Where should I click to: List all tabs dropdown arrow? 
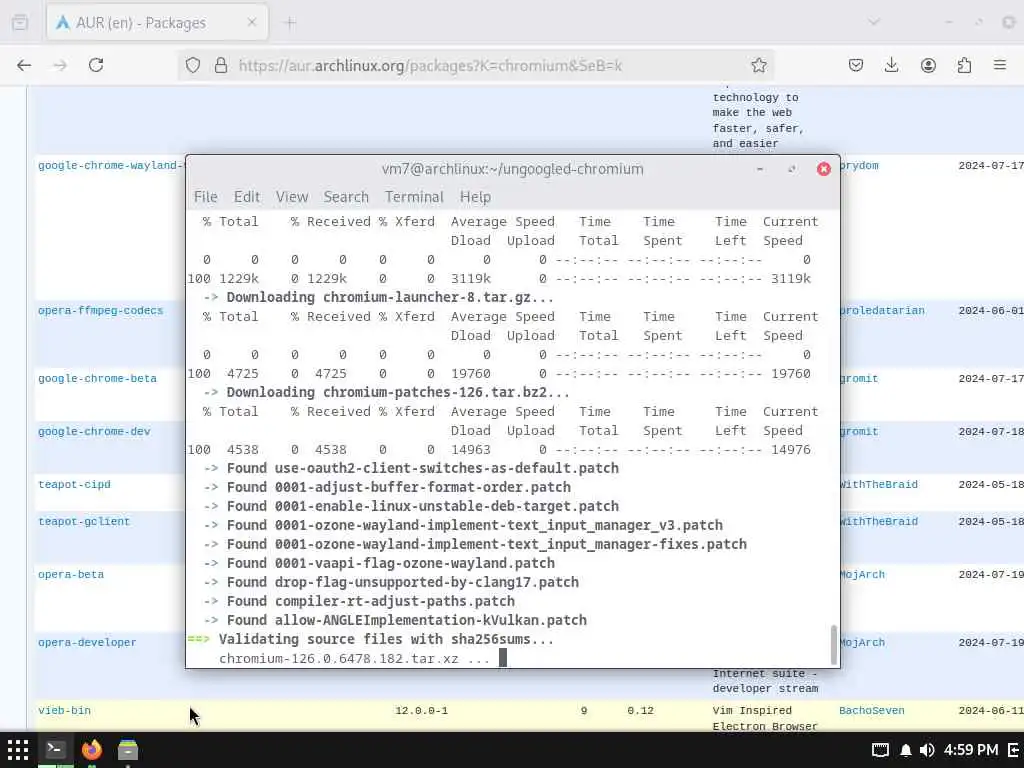874,22
